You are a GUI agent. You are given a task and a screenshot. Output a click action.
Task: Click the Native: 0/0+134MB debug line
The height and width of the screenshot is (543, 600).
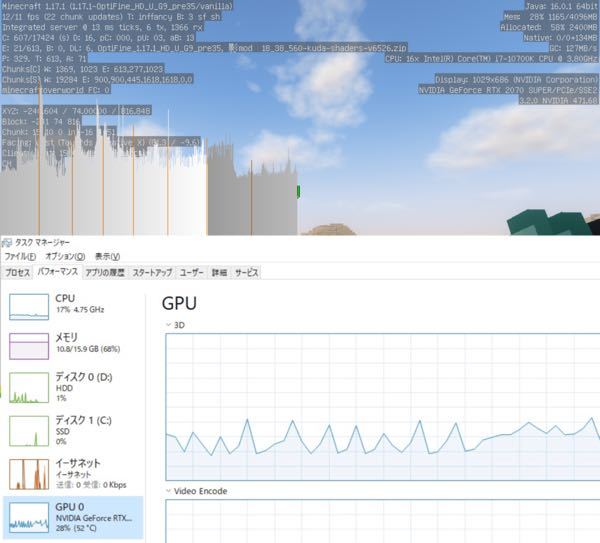[x=560, y=38]
